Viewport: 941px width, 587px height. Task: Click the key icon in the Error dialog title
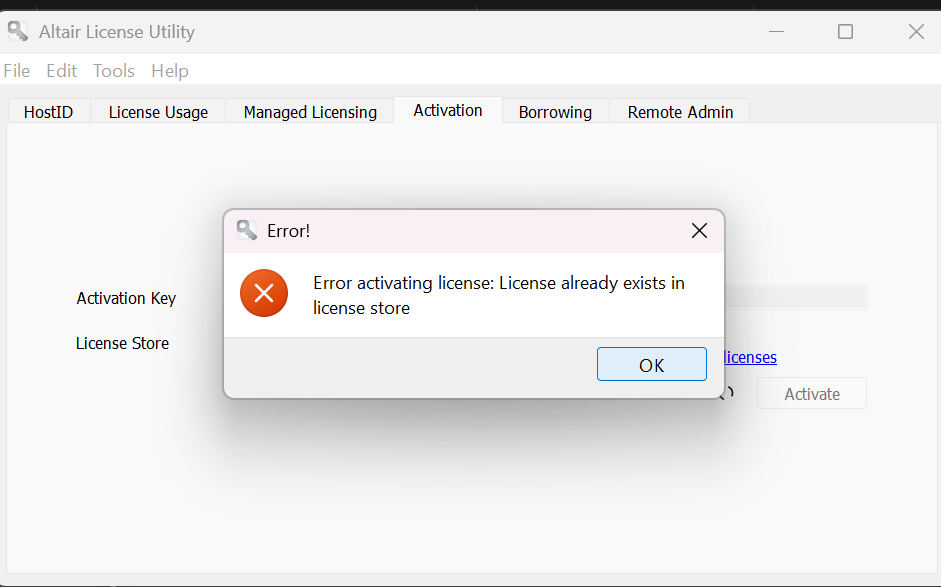pyautogui.click(x=246, y=230)
